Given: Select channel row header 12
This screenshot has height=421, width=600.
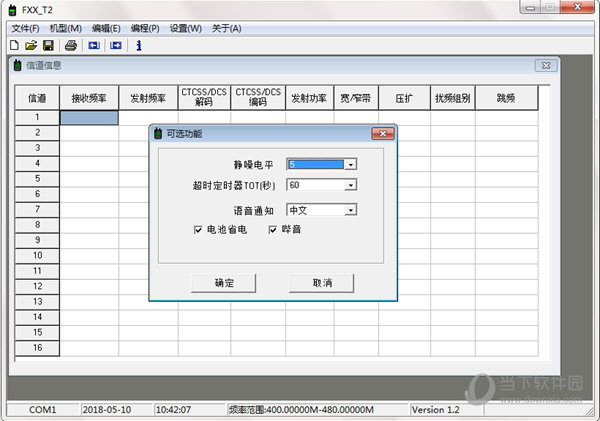Looking at the screenshot, I should pyautogui.click(x=37, y=286).
